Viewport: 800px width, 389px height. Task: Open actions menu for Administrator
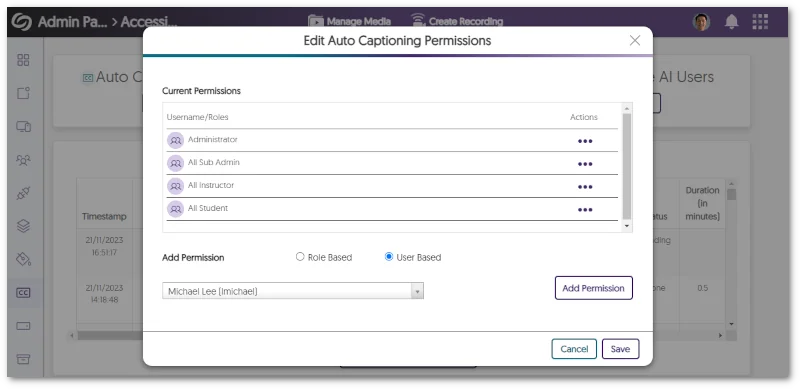(x=585, y=141)
